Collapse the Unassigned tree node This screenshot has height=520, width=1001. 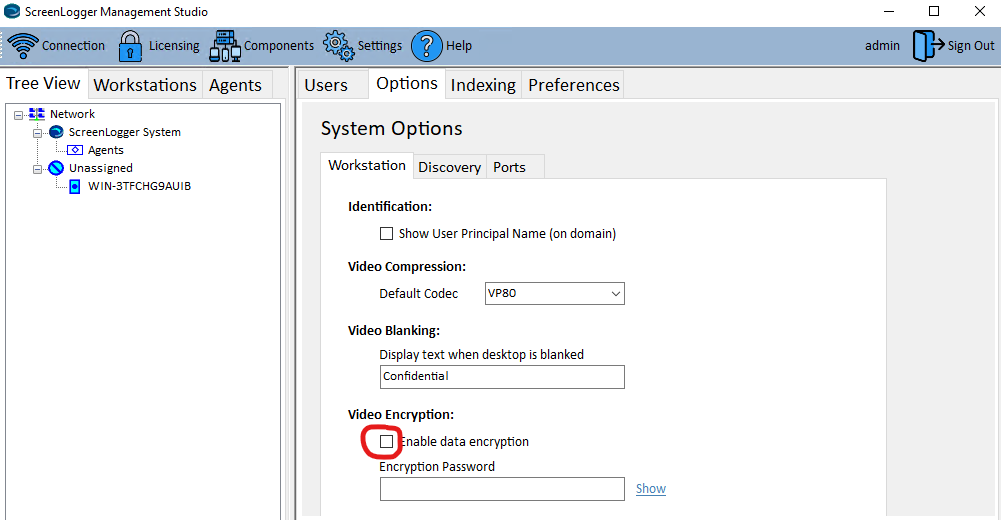coord(38,168)
